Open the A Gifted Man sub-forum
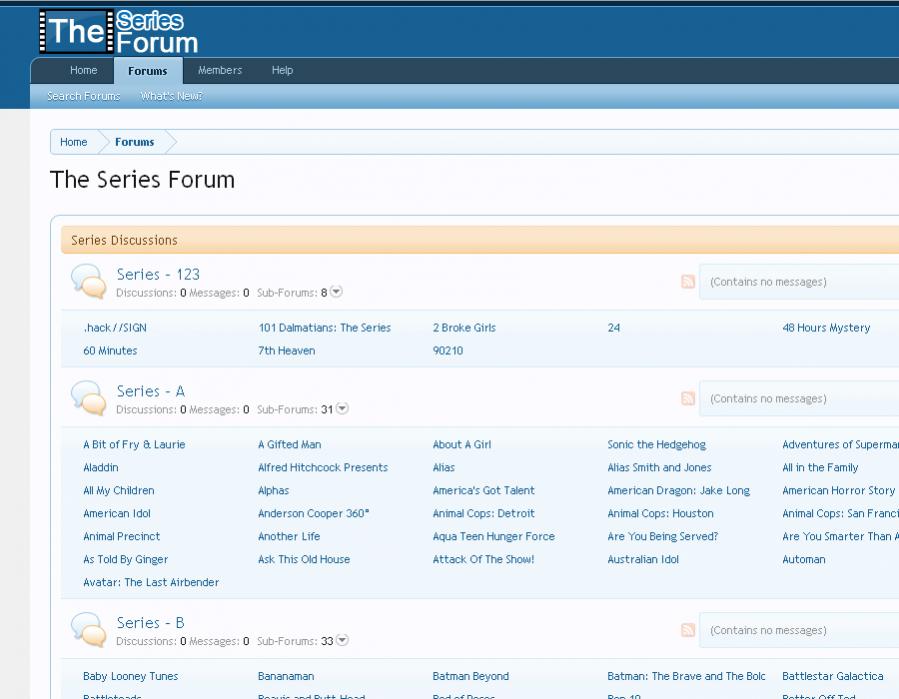This screenshot has width=899, height=699. click(290, 444)
